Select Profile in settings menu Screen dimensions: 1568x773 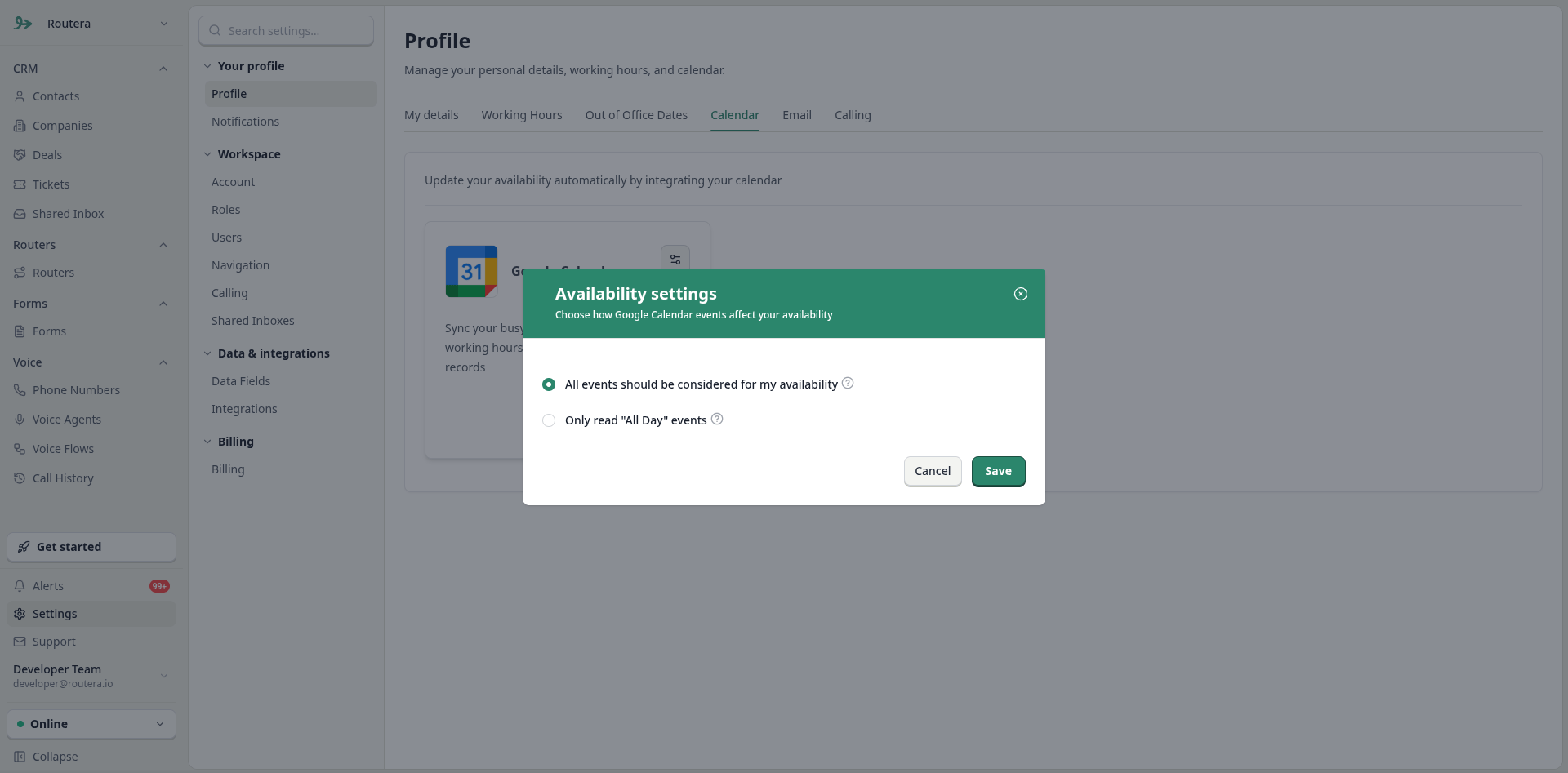[x=291, y=94]
